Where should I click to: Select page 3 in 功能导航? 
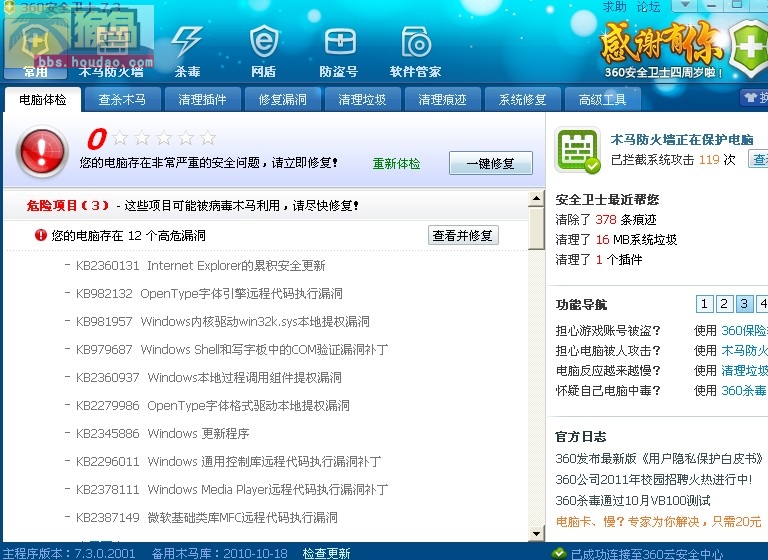[x=744, y=304]
